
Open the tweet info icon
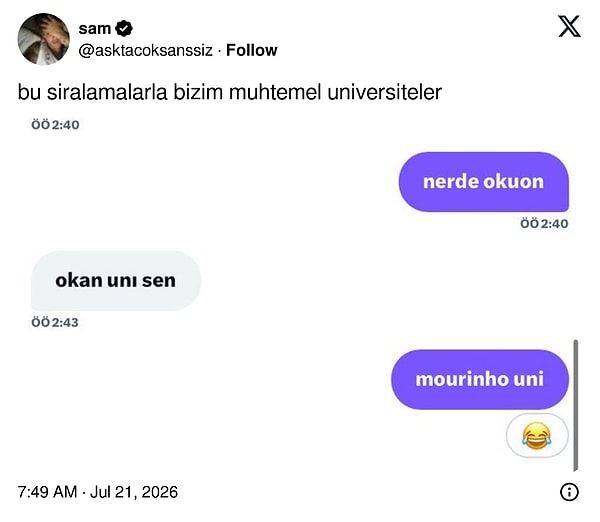569,492
